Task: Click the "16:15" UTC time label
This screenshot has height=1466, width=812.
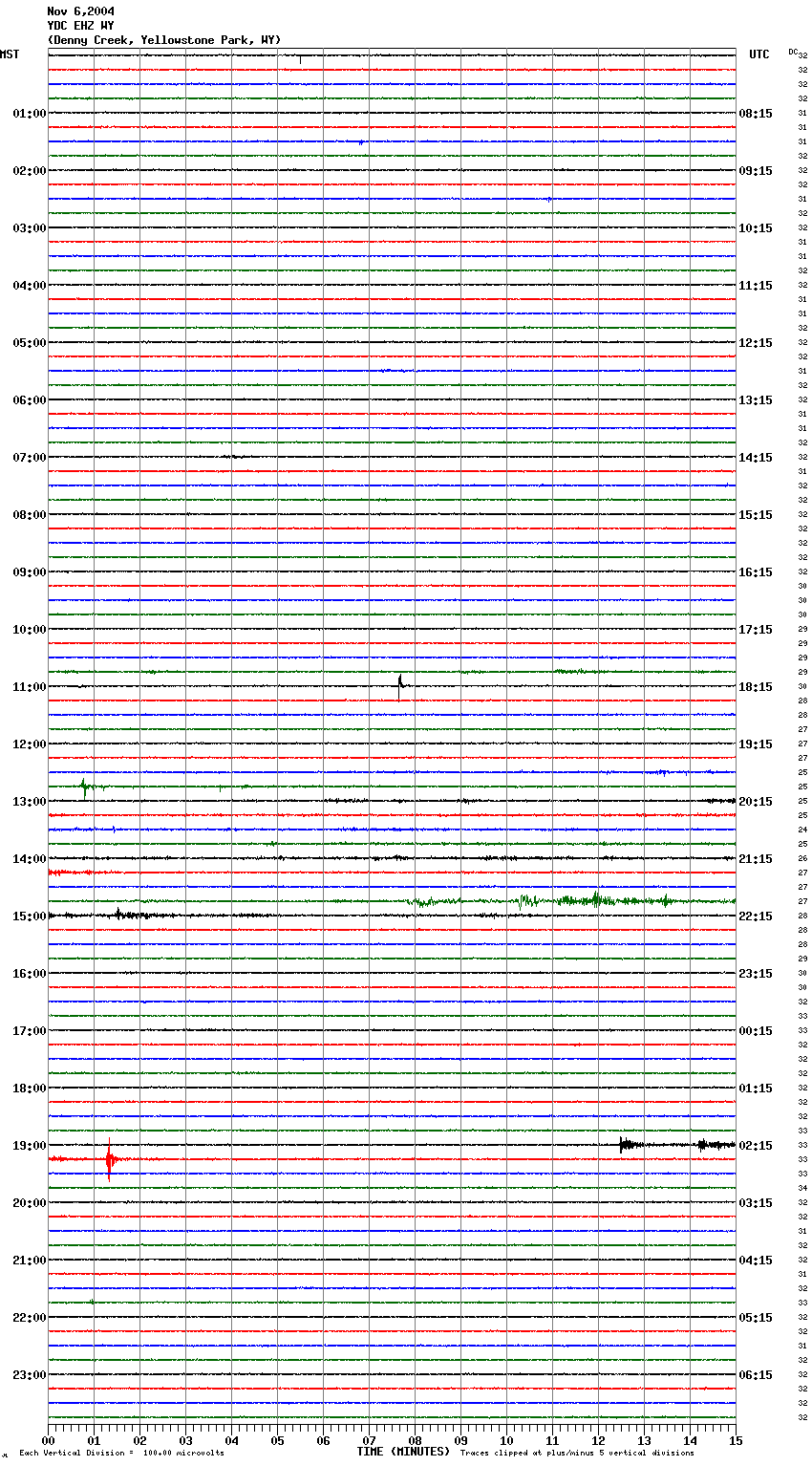Action: 756,572
